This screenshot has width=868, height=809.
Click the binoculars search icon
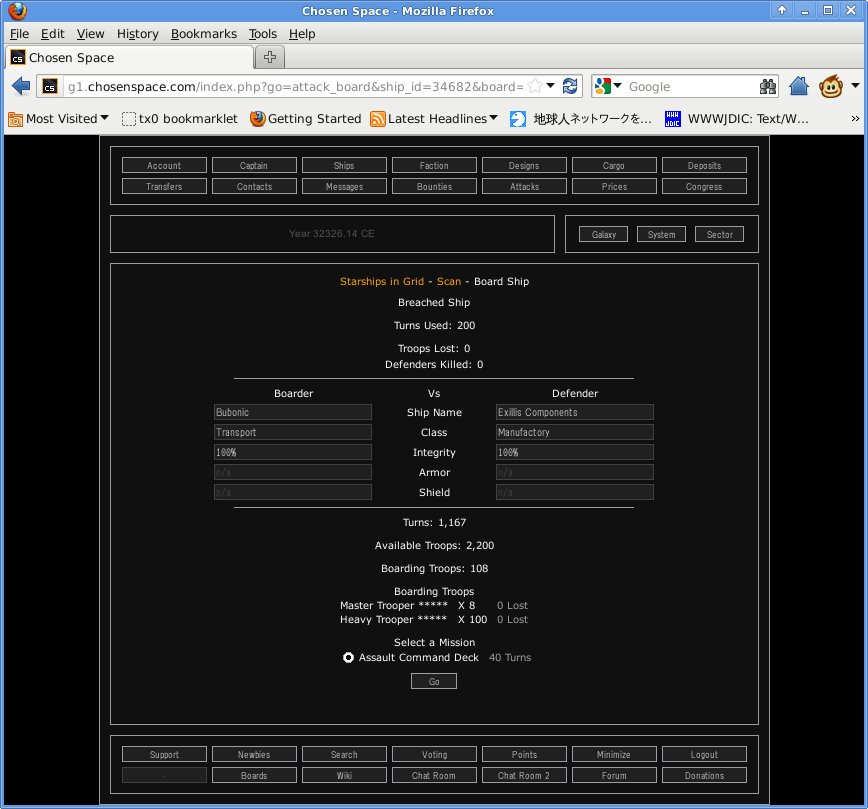point(768,87)
